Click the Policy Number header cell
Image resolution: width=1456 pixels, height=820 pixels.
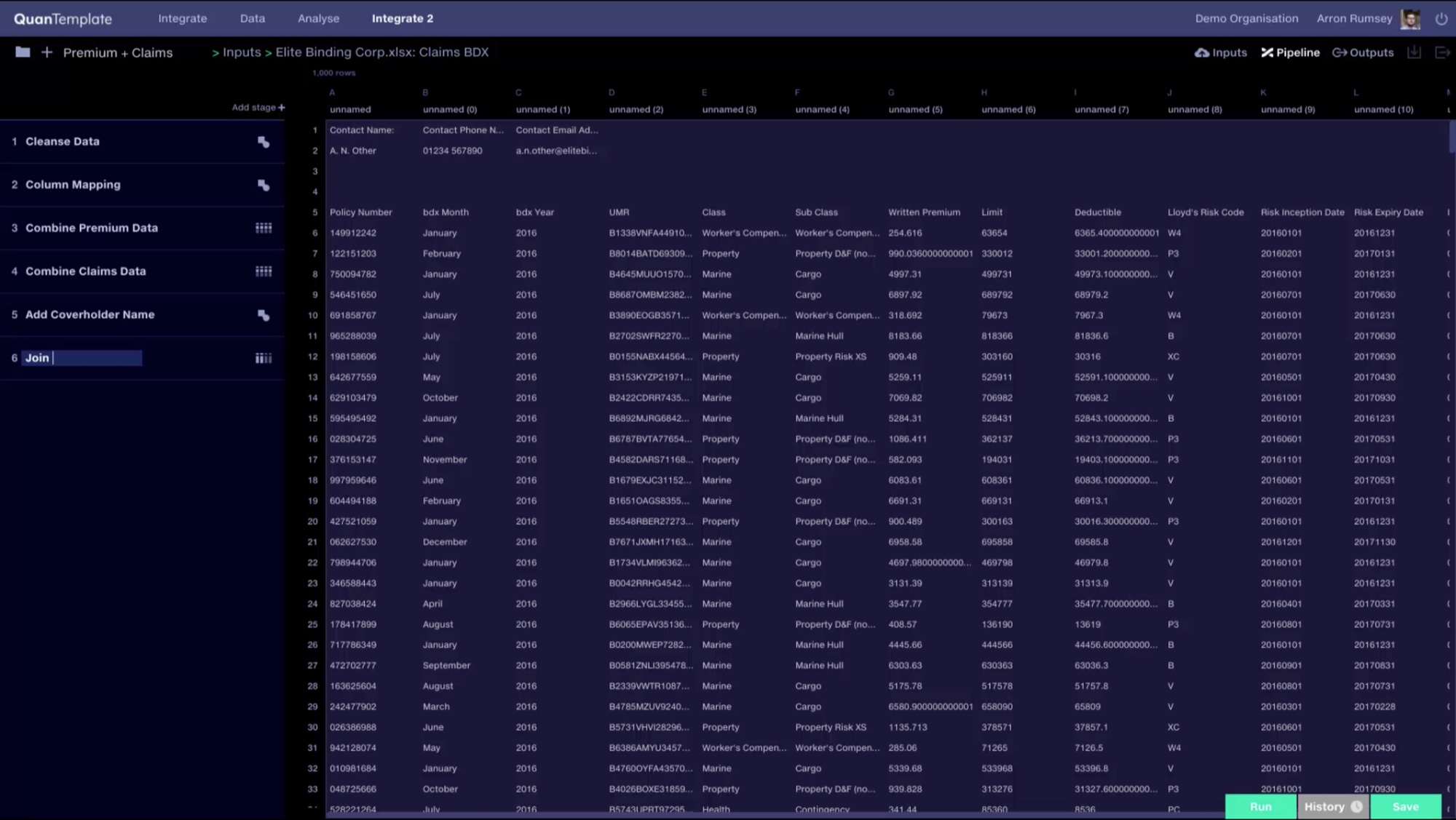pos(360,212)
